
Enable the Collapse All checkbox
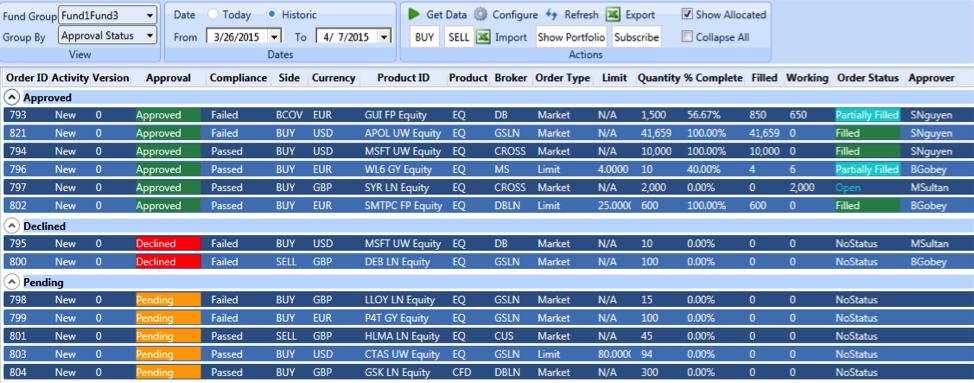point(687,37)
